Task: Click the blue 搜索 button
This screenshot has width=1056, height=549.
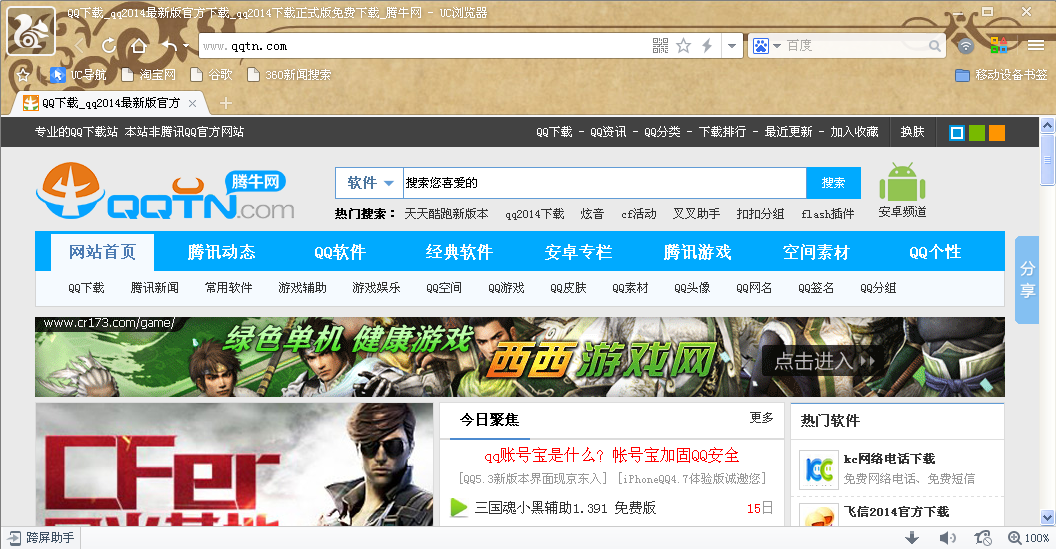Action: point(833,183)
